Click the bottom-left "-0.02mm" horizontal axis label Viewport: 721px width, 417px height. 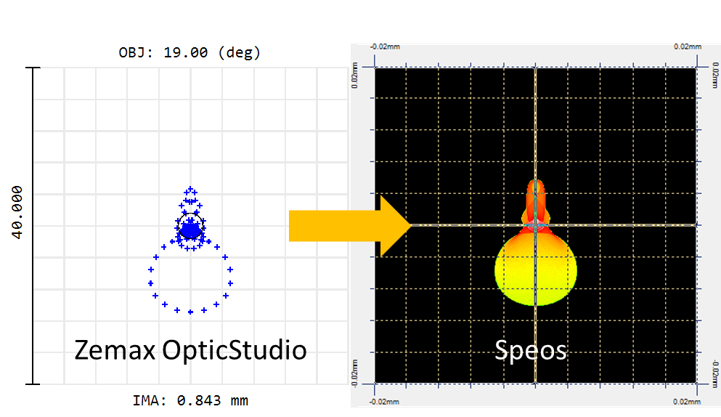tap(385, 402)
